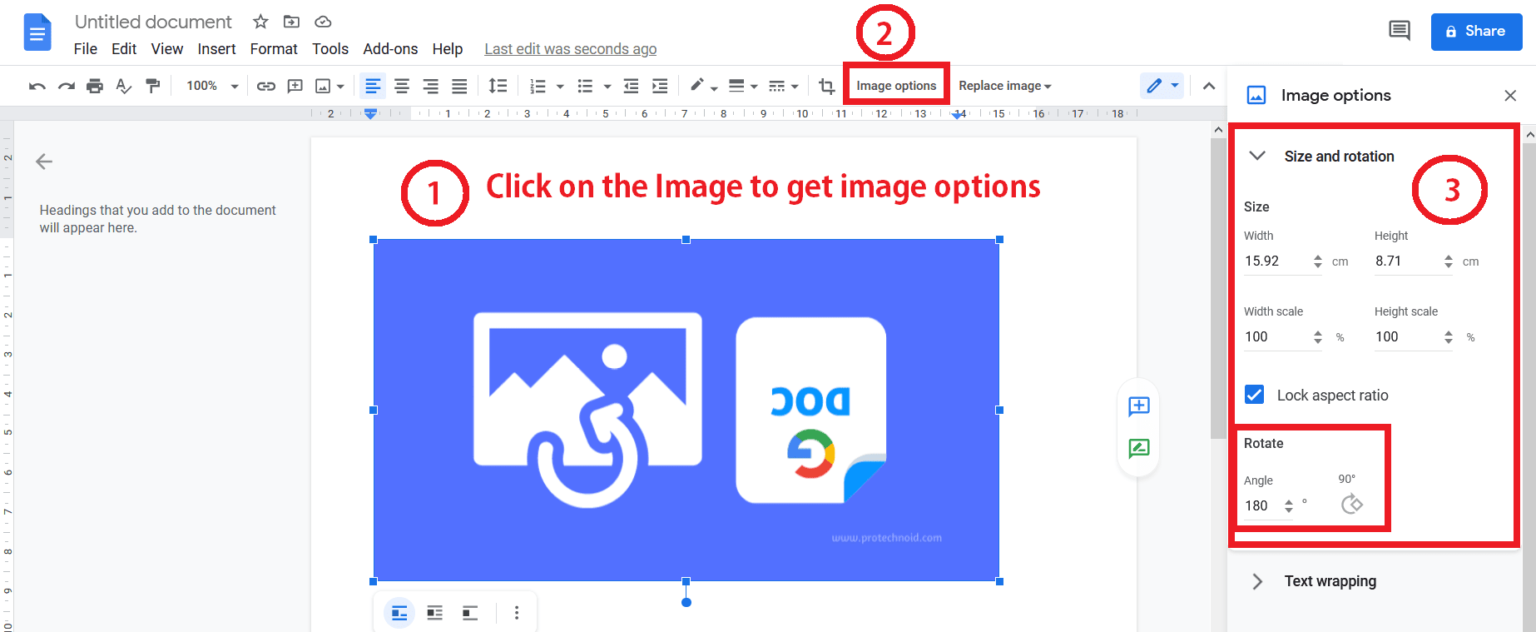Click the Width input field
This screenshot has height=632, width=1536.
(x=1283, y=261)
